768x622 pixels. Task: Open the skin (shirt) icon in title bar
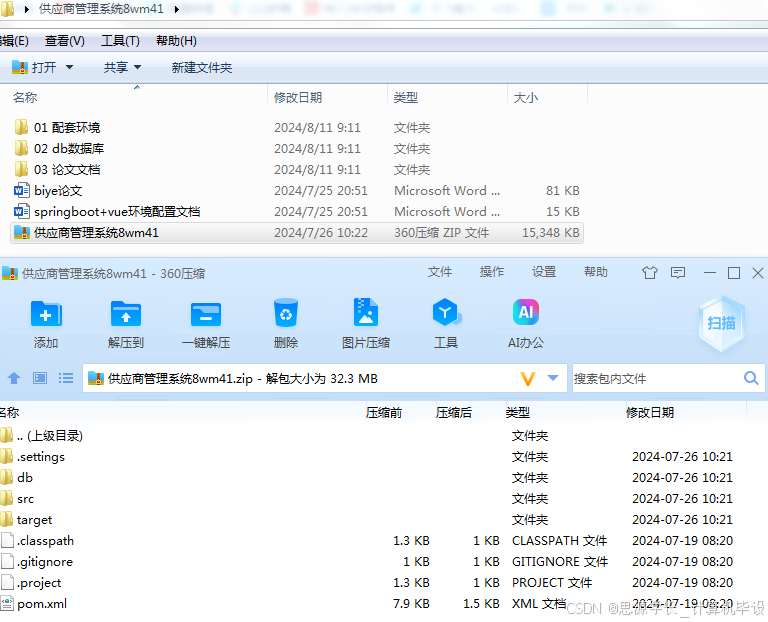650,273
